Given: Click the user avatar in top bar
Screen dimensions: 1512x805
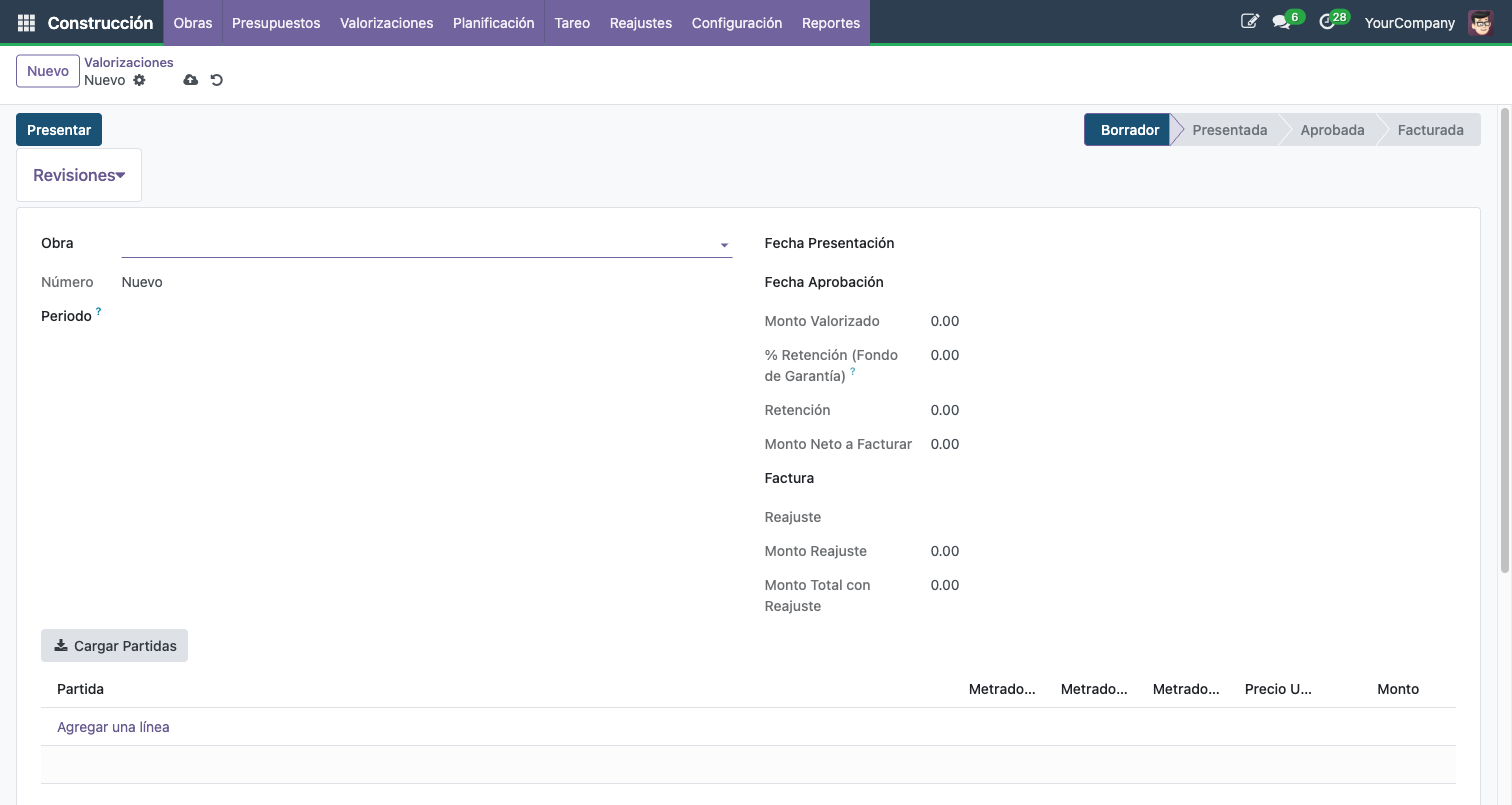Looking at the screenshot, I should click(x=1480, y=22).
